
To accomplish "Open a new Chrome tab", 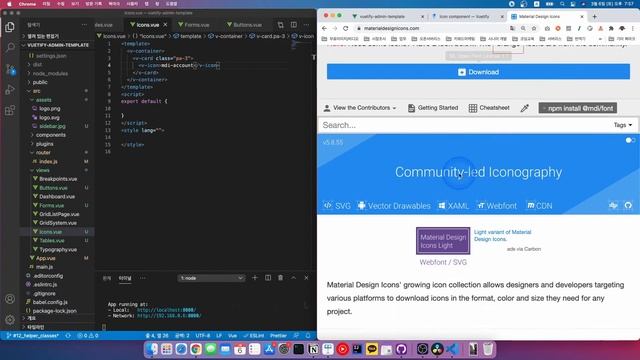I will pyautogui.click(x=594, y=16).
